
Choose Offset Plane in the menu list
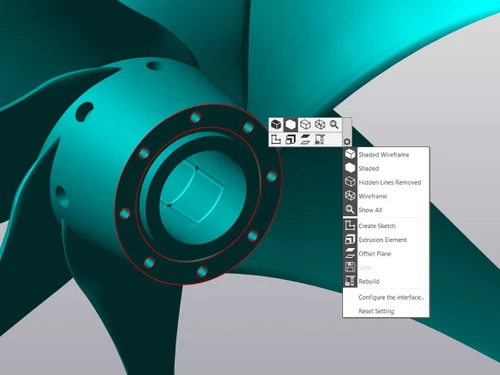pyautogui.click(x=386, y=254)
